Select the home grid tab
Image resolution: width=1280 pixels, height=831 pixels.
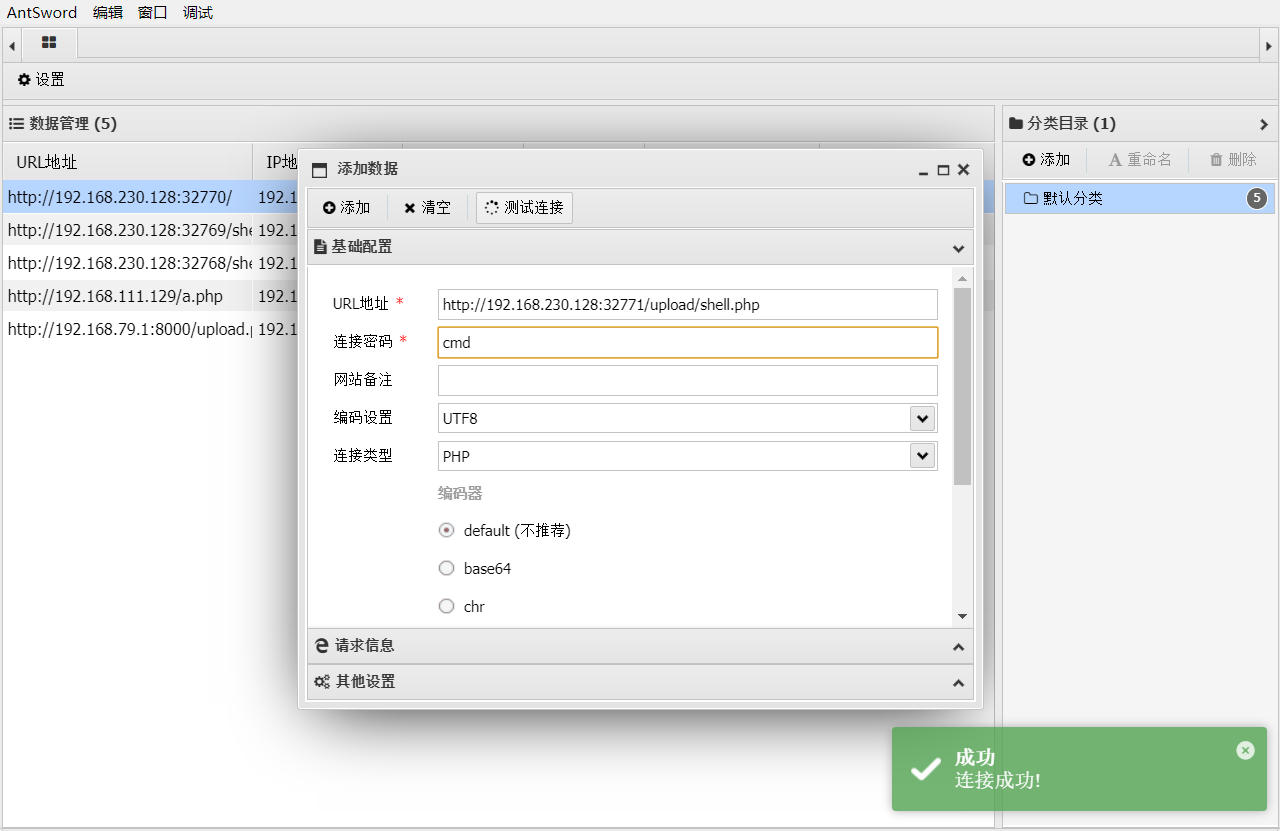[x=49, y=43]
